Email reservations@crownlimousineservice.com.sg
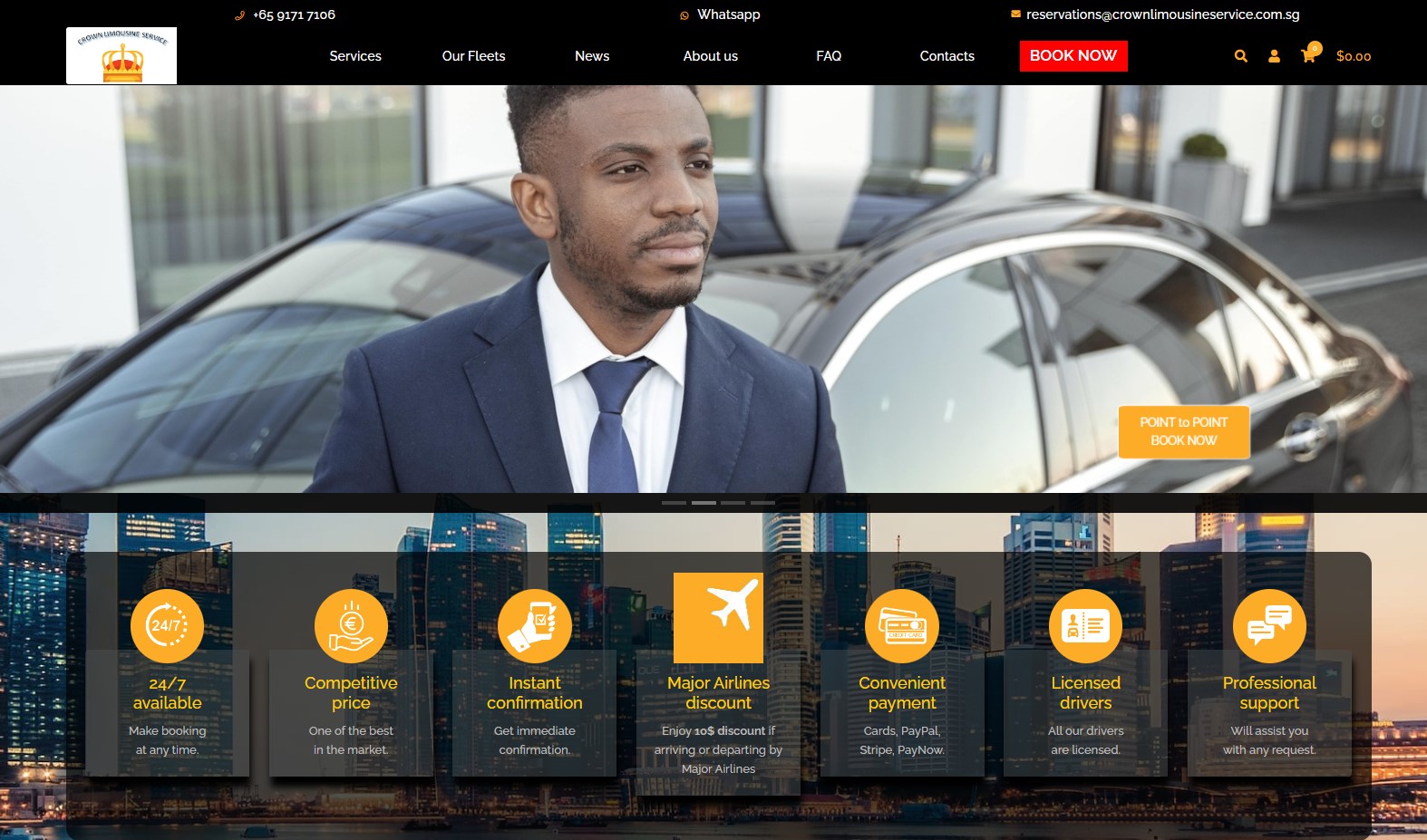 coord(1163,14)
